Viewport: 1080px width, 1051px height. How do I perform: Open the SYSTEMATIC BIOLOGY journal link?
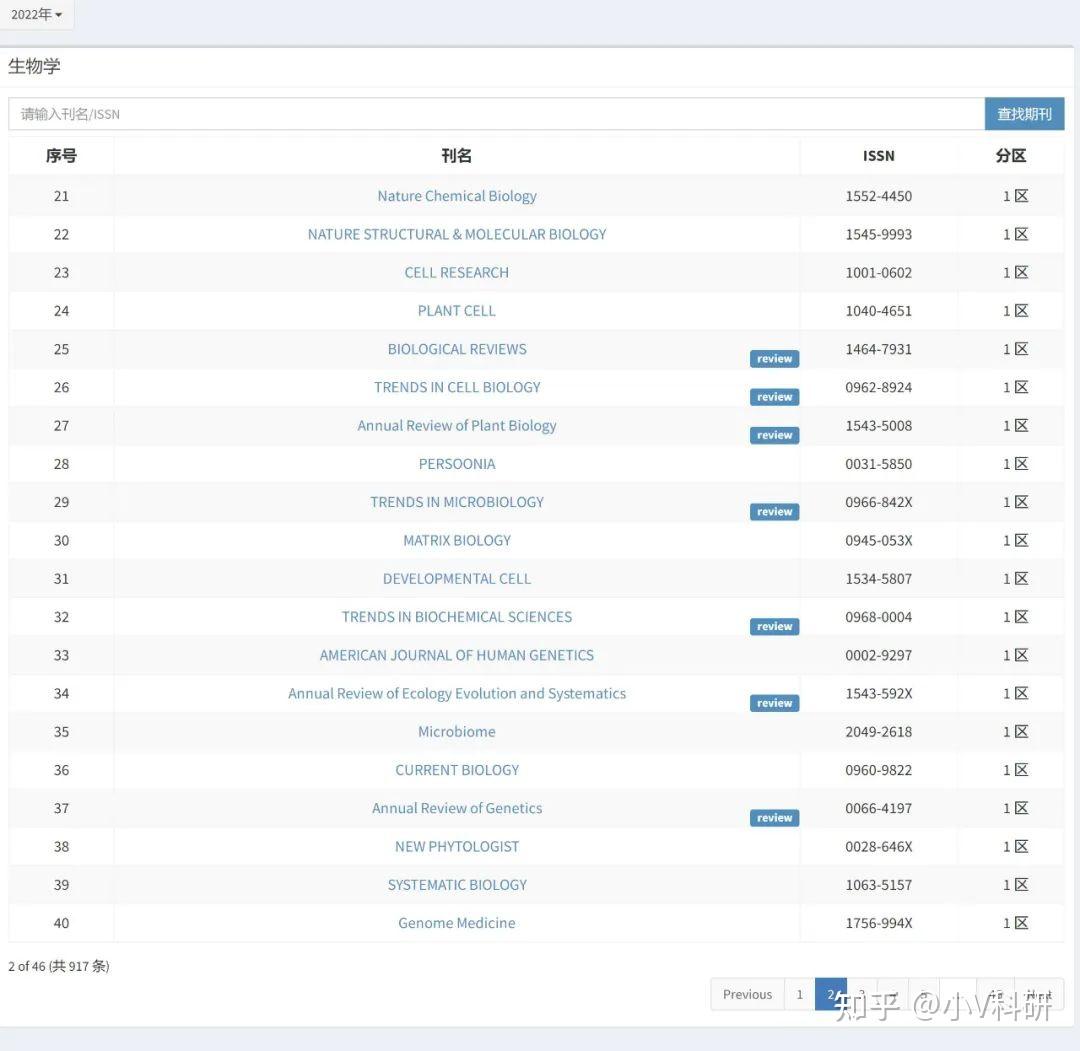coord(457,885)
